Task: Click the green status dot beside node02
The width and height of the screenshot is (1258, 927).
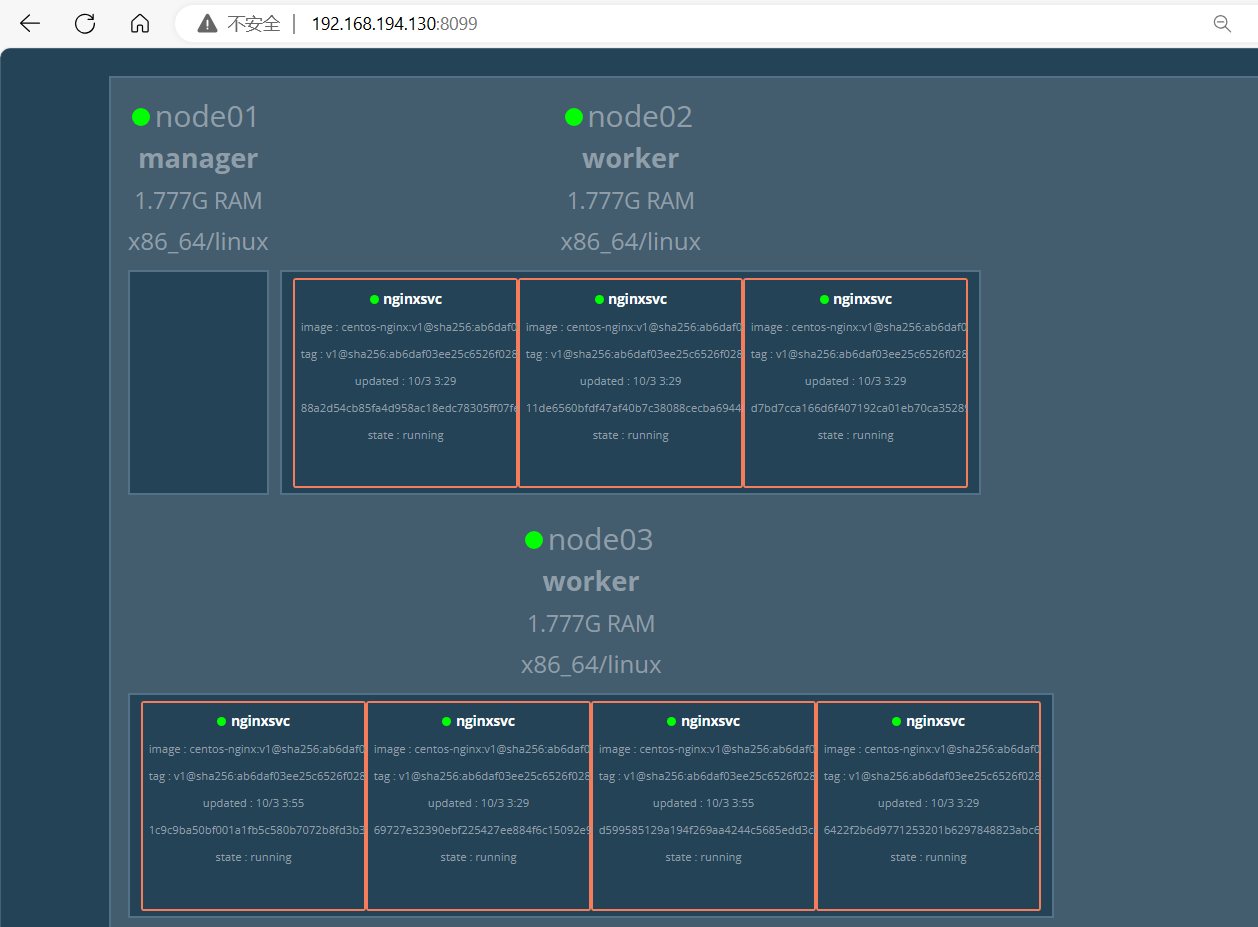Action: (x=573, y=117)
